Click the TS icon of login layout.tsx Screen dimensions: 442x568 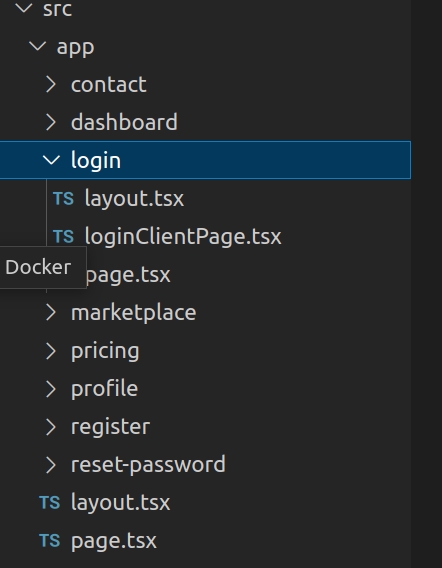coord(63,199)
